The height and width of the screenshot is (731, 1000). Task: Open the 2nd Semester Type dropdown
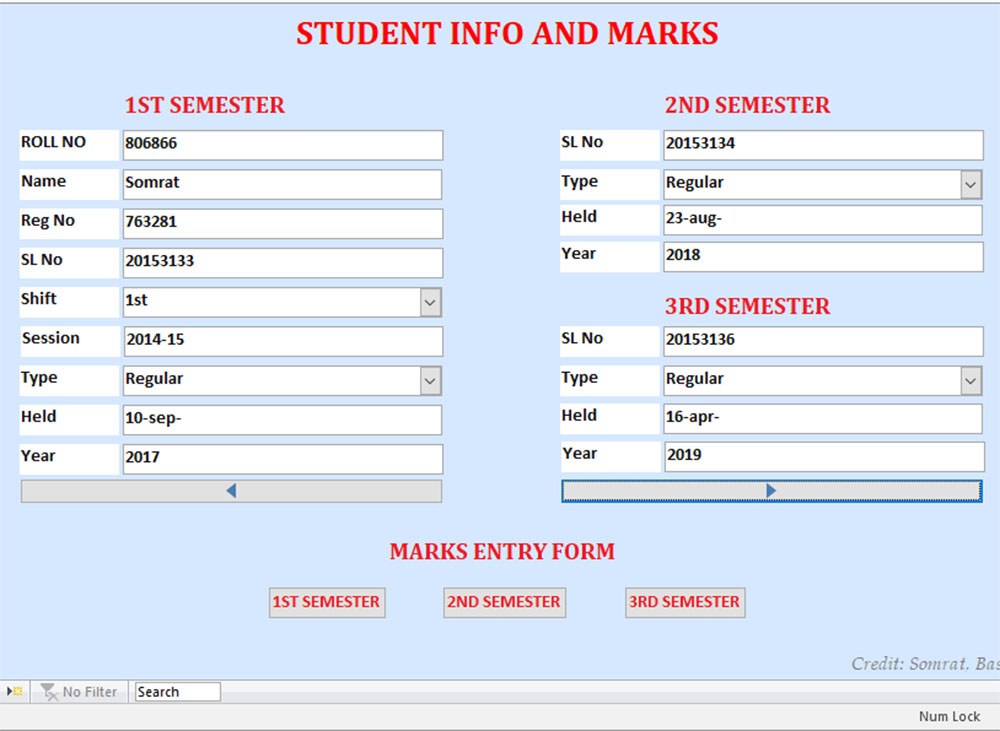(971, 184)
